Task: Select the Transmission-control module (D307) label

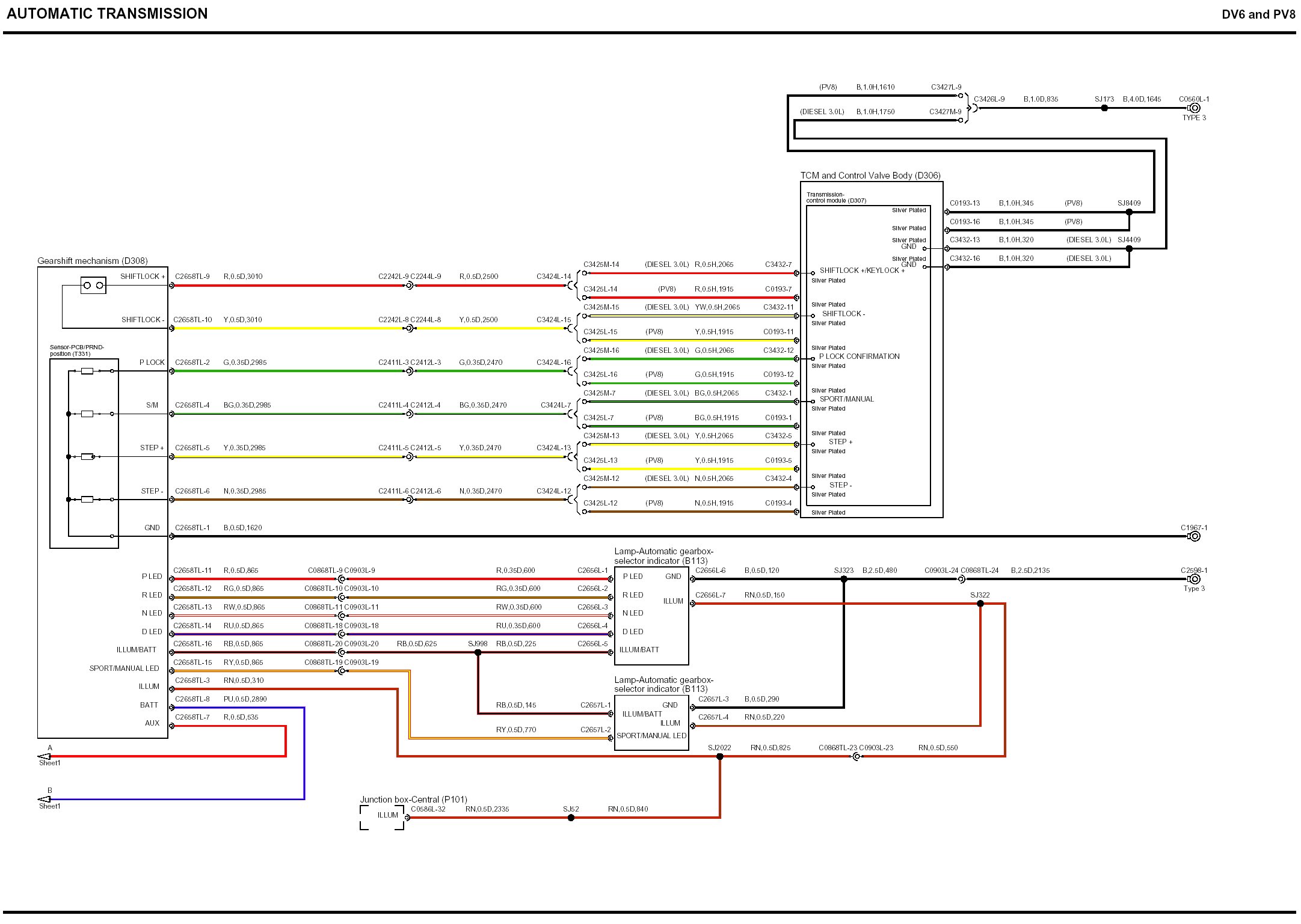Action: coord(836,197)
